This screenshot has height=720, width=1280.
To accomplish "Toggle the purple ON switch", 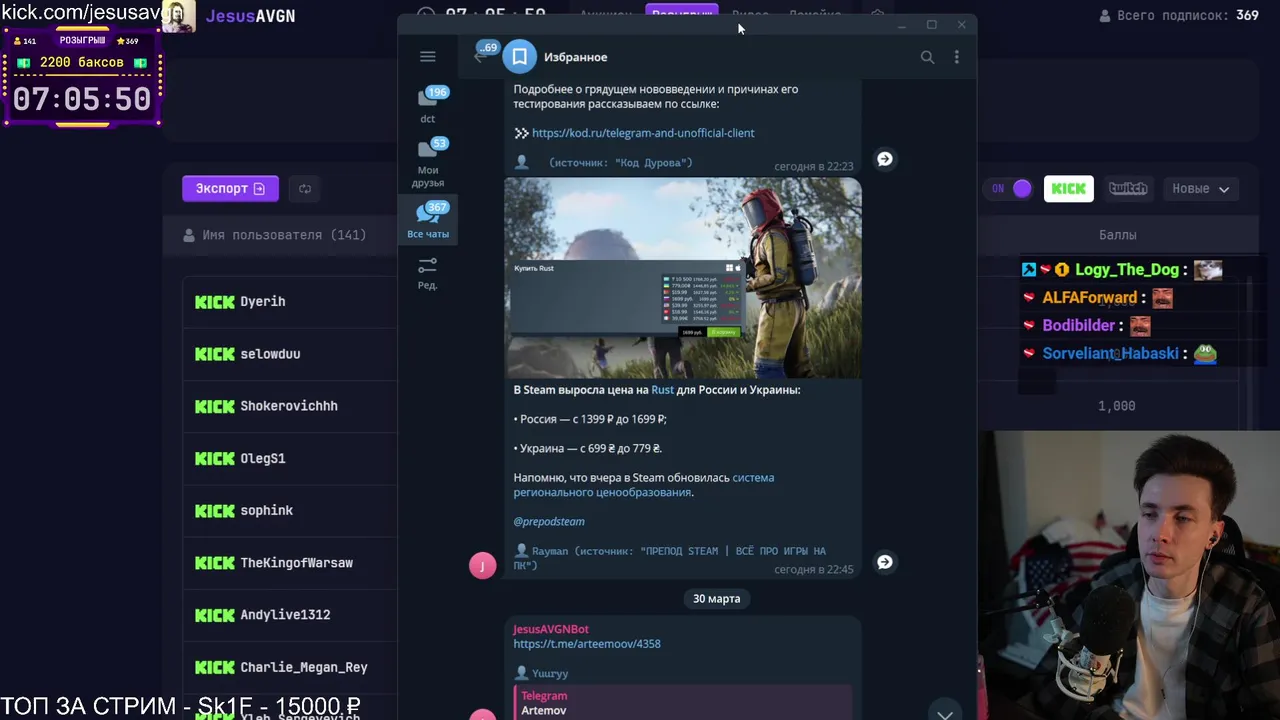I will coord(1010,188).
